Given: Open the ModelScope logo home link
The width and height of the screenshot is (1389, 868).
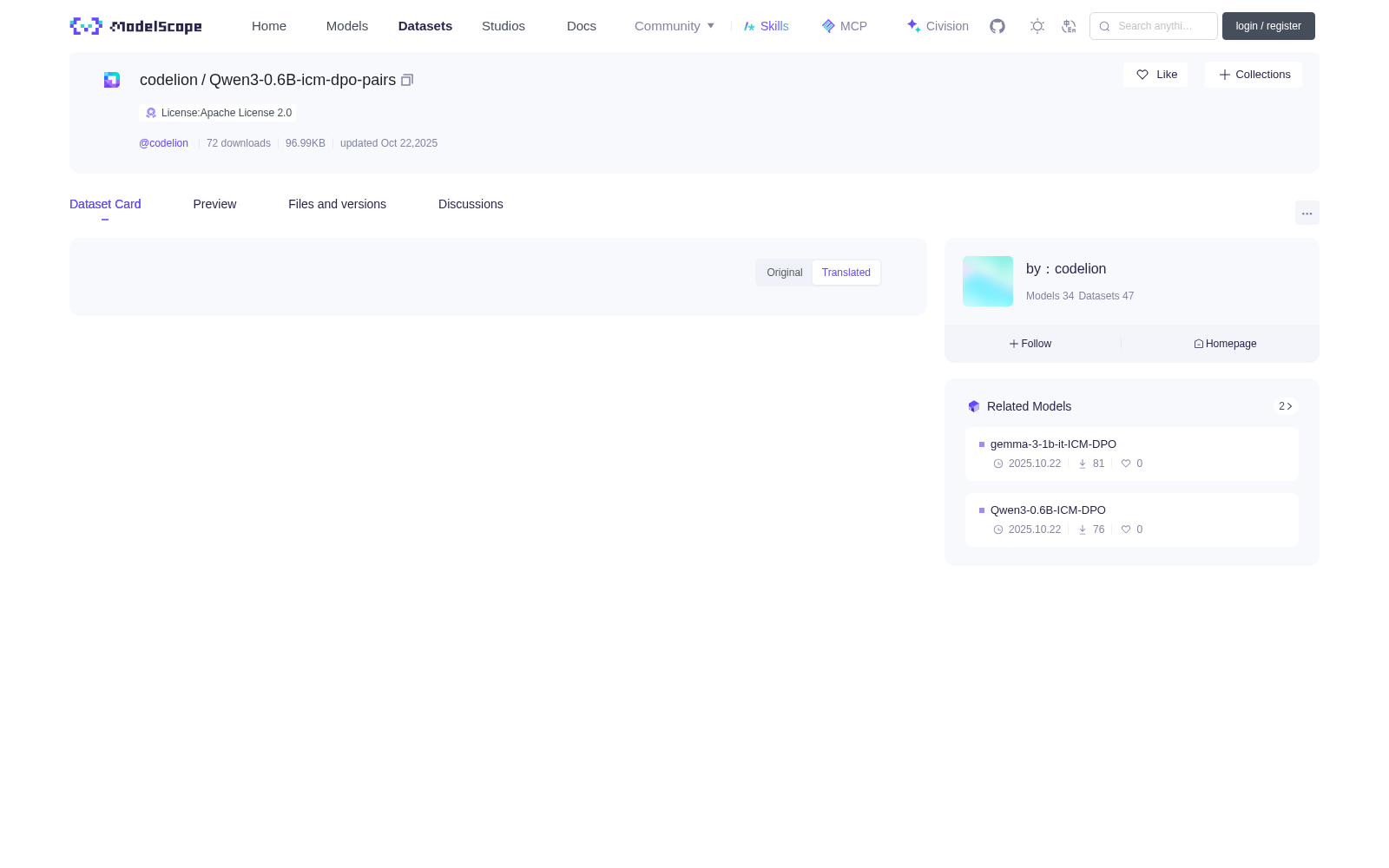Looking at the screenshot, I should [x=135, y=26].
